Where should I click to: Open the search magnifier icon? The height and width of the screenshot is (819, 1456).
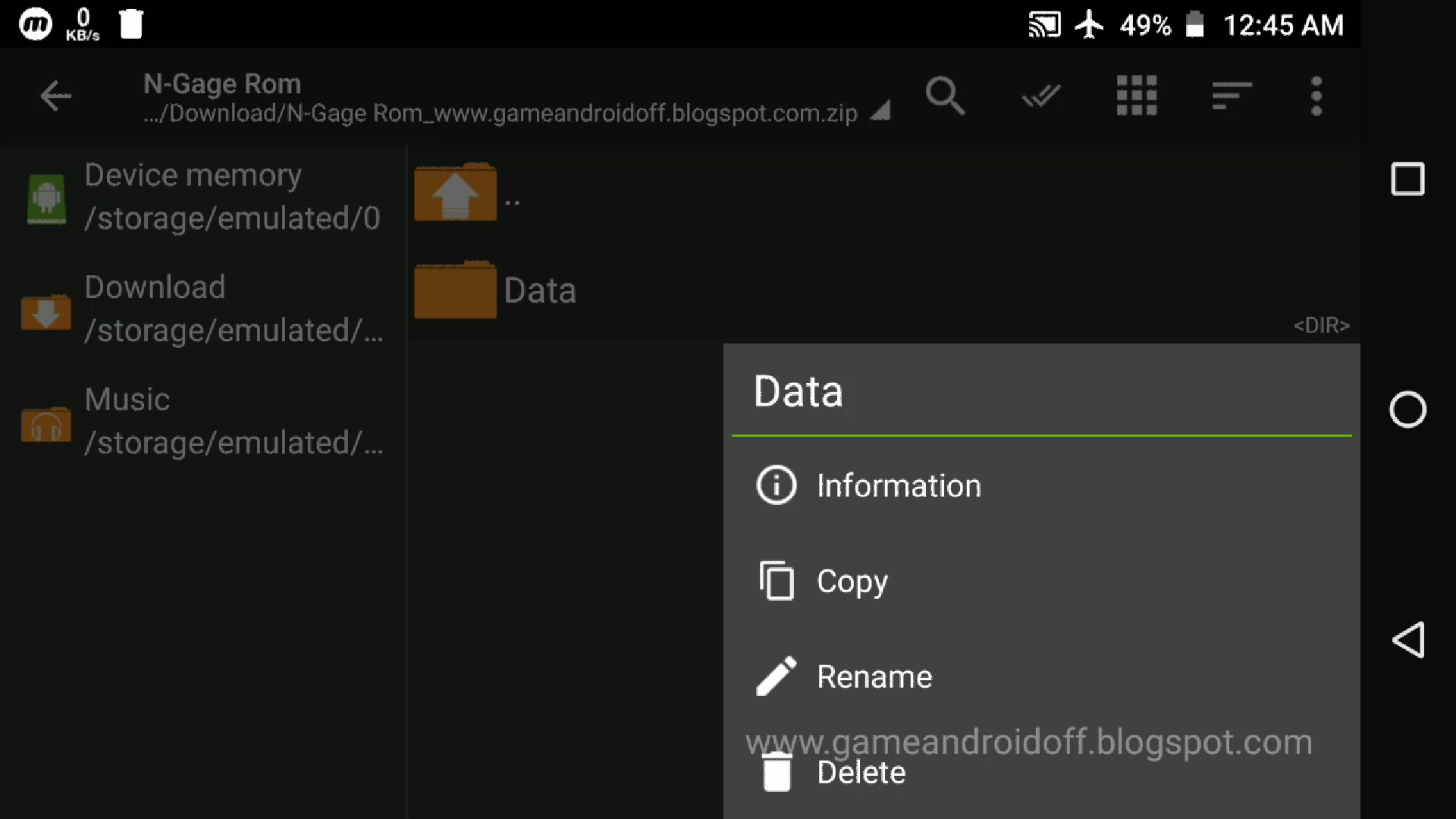click(x=945, y=96)
